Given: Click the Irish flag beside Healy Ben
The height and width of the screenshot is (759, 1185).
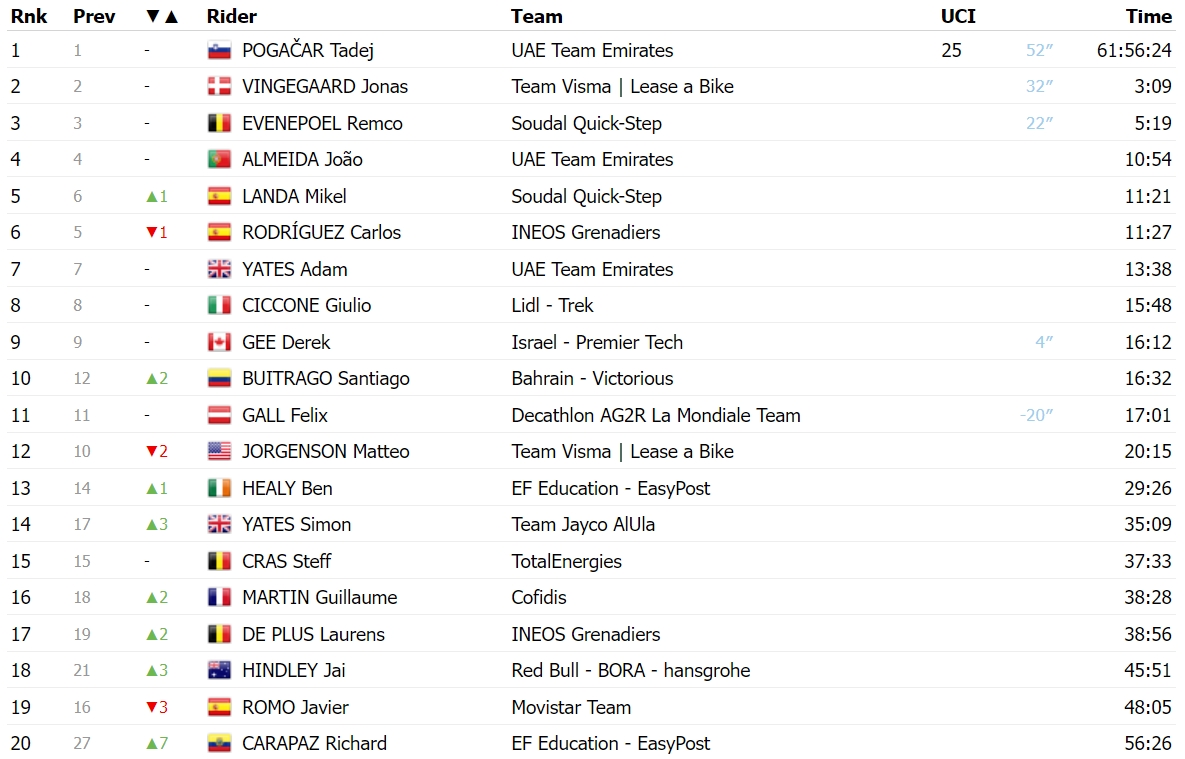Looking at the screenshot, I should point(219,488).
